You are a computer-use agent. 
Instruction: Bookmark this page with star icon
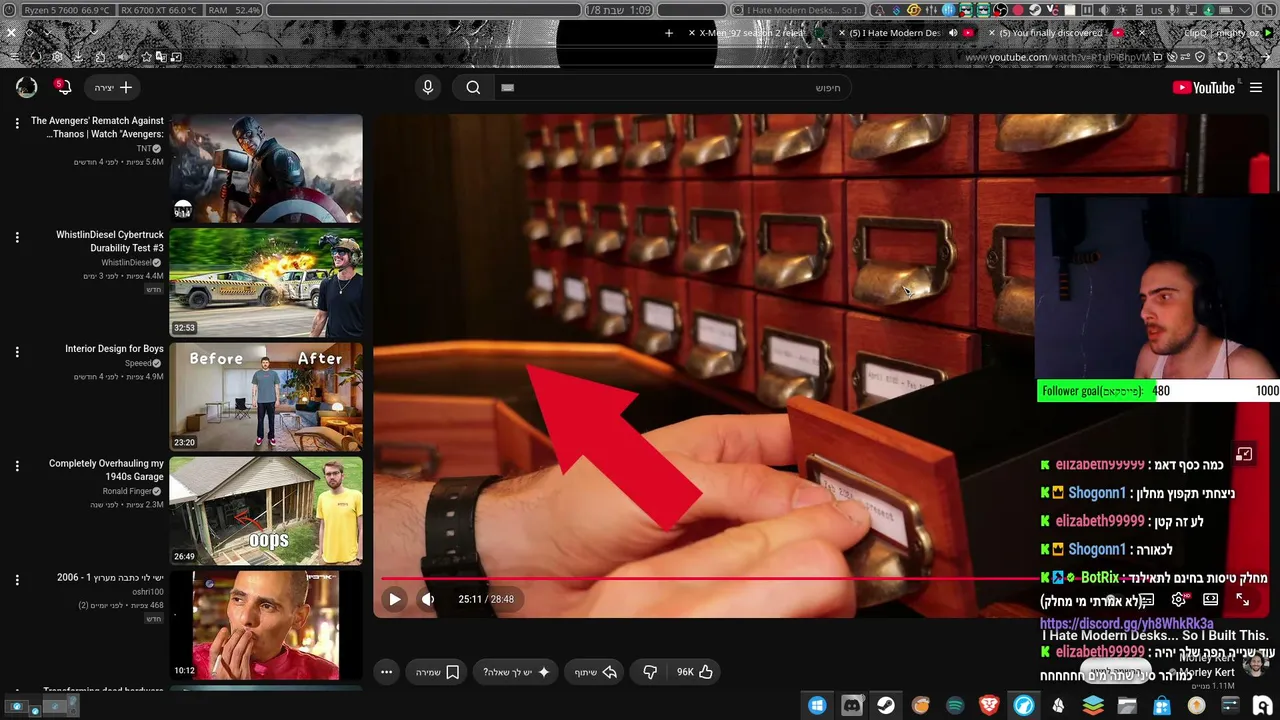point(146,57)
